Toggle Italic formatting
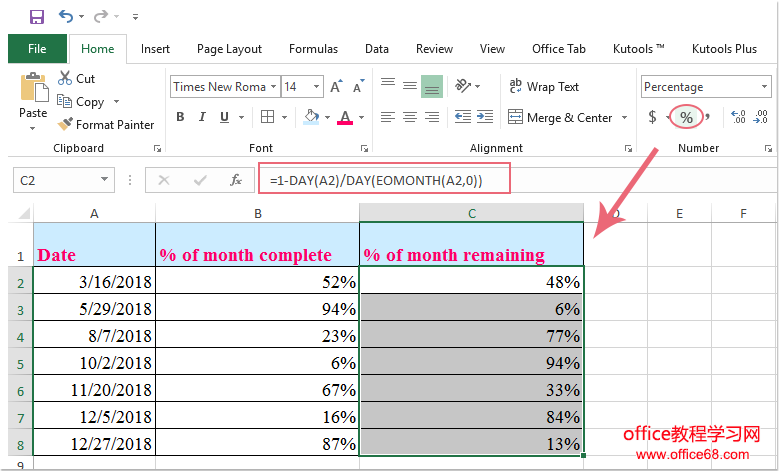Viewport: 779px width, 471px height. tap(202, 117)
